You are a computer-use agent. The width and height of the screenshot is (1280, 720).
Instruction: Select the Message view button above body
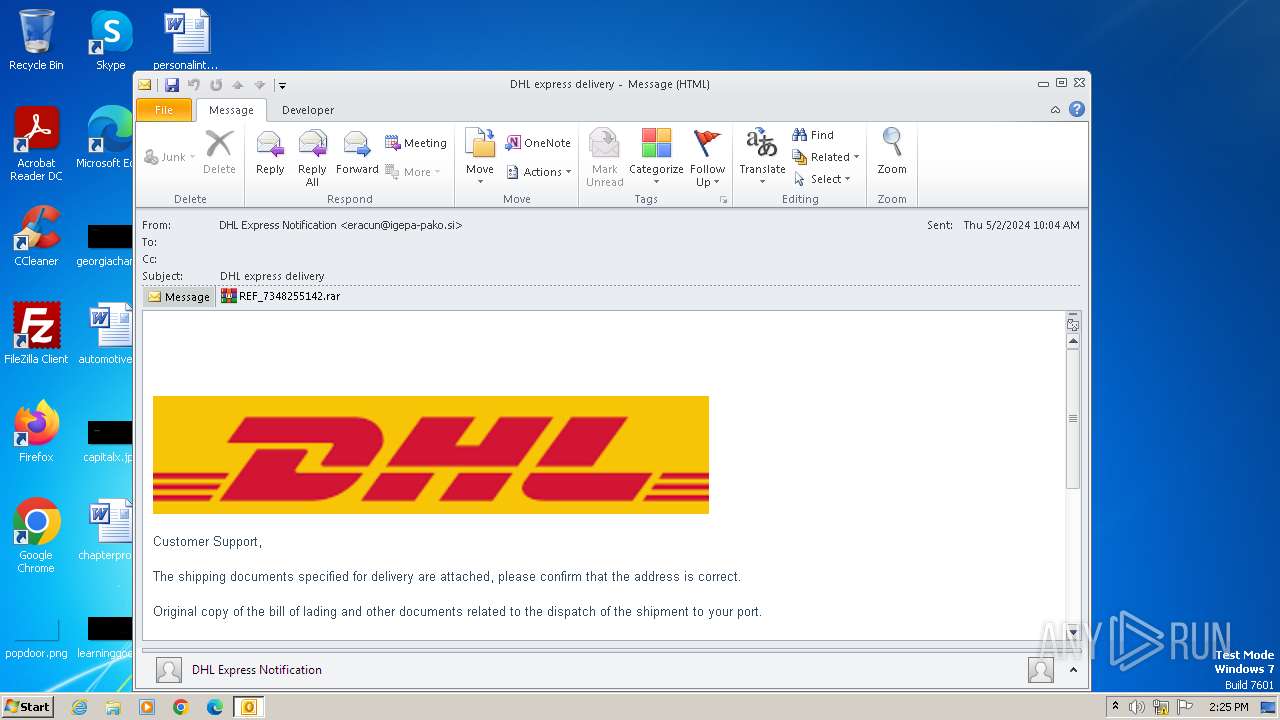pos(178,296)
